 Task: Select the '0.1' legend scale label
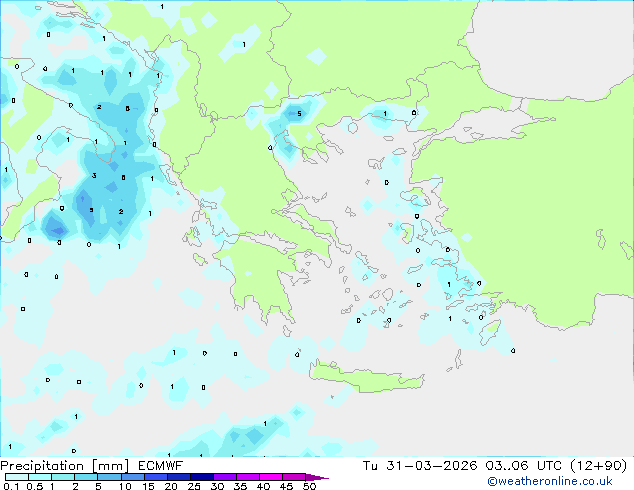[11, 486]
